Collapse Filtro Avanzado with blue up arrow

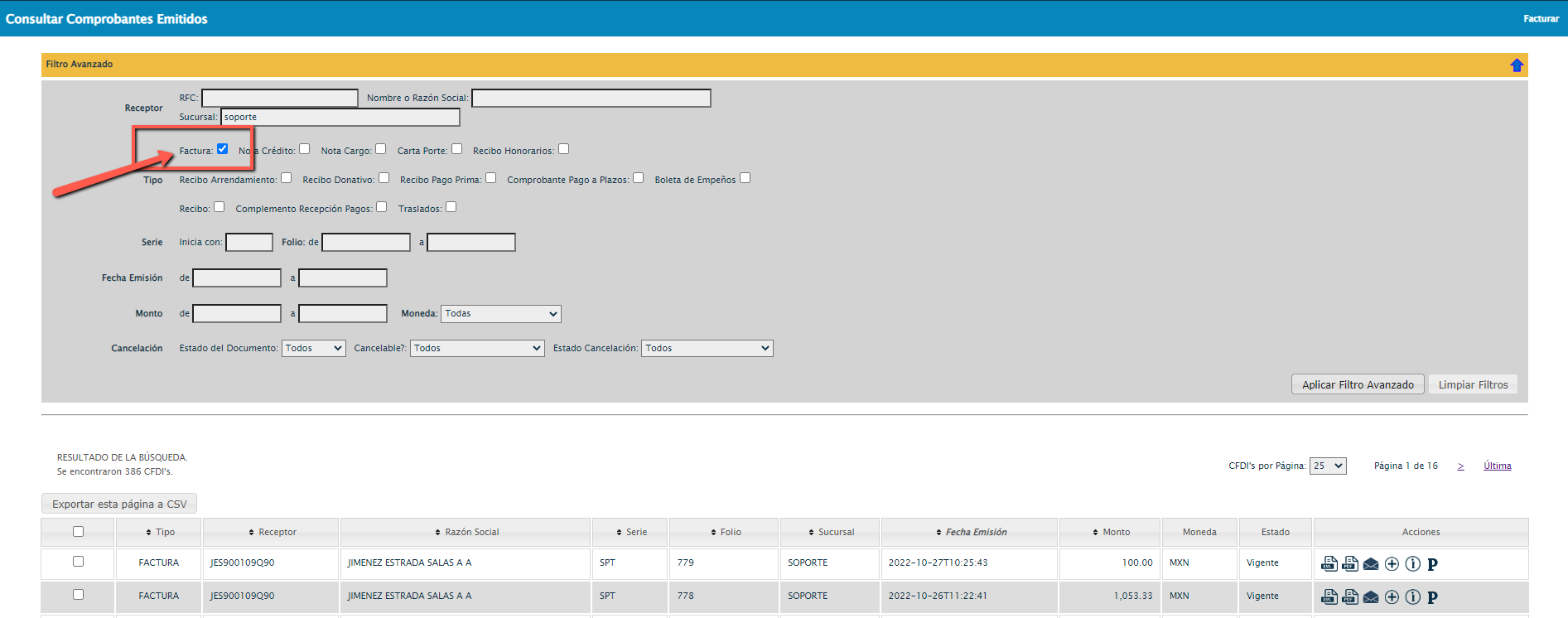(1516, 65)
